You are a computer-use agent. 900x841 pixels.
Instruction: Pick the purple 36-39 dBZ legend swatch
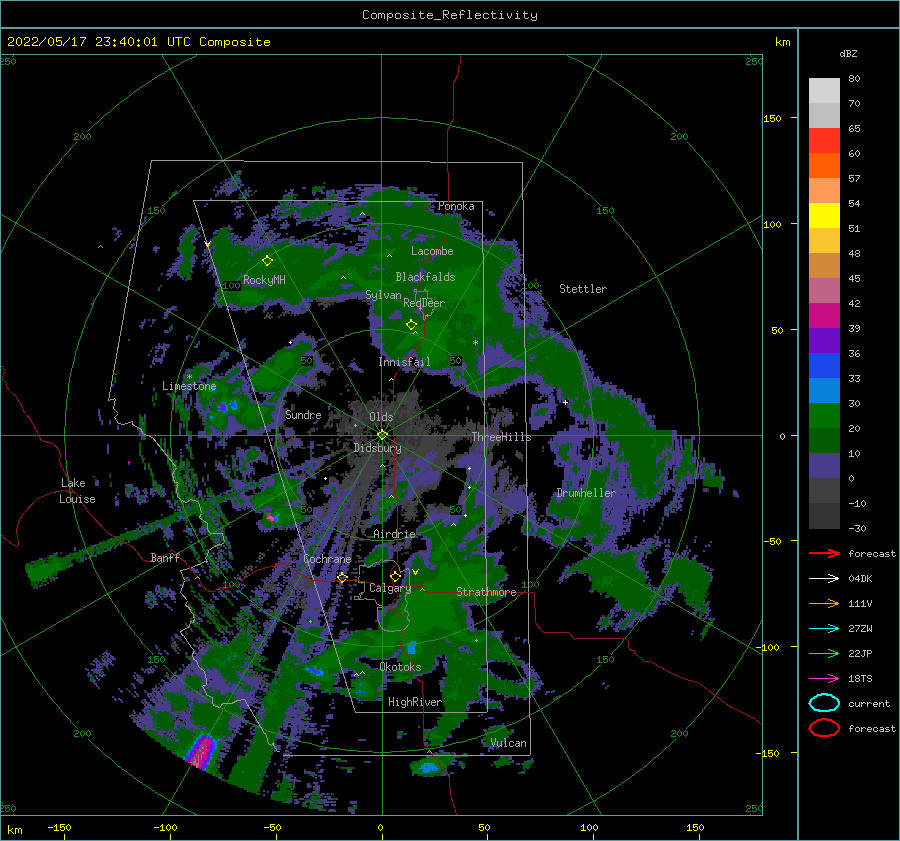(824, 340)
